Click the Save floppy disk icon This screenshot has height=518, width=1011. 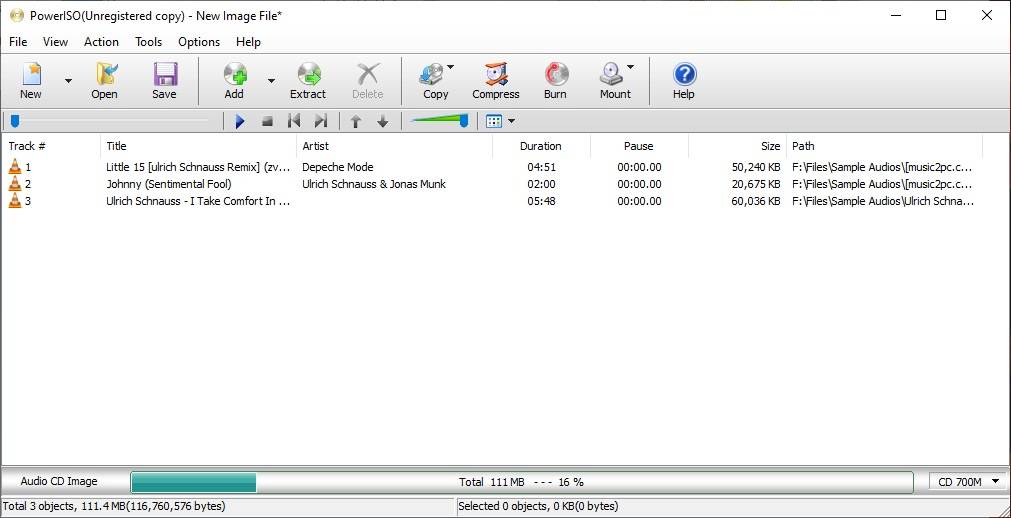coord(165,74)
